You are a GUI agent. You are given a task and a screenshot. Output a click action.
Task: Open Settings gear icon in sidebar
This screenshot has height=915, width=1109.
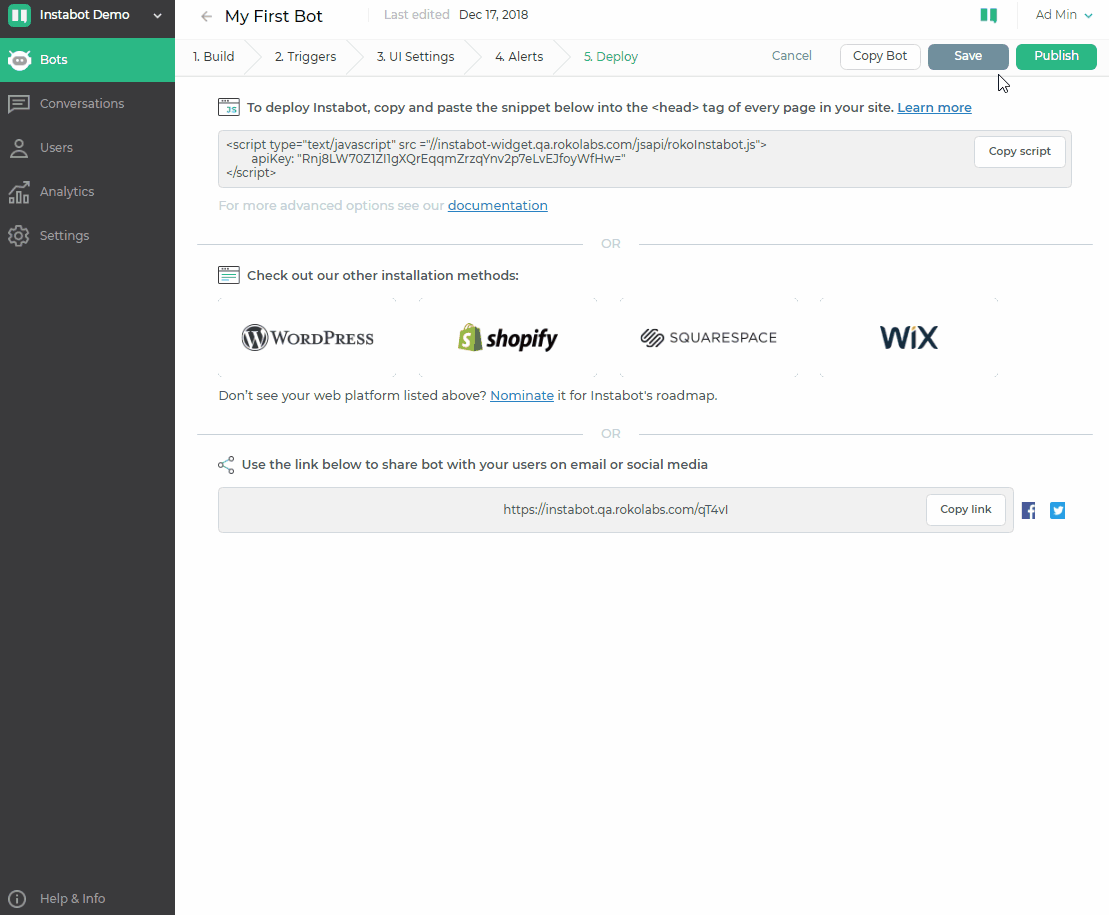click(x=18, y=235)
